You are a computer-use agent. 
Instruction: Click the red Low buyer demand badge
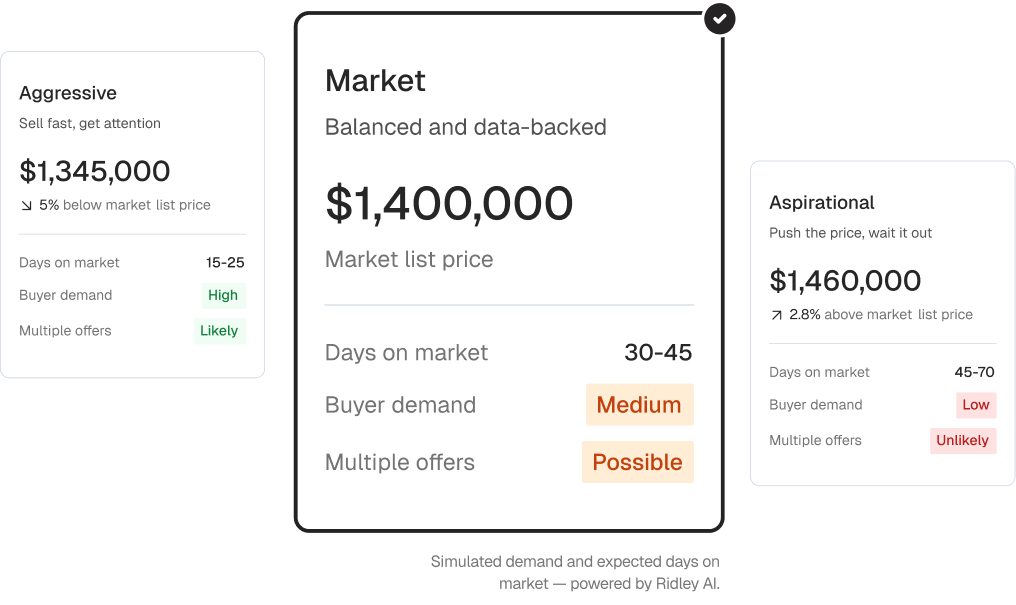[x=976, y=405]
